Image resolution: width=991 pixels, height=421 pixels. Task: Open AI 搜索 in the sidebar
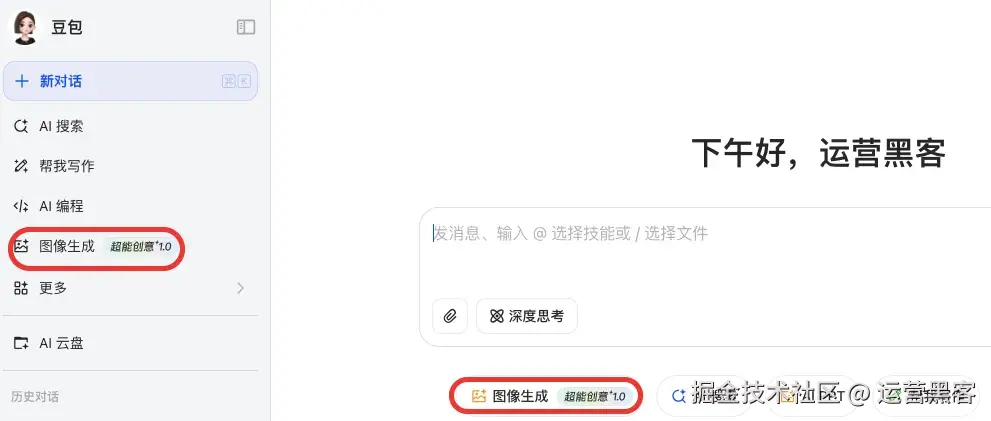click(48, 126)
